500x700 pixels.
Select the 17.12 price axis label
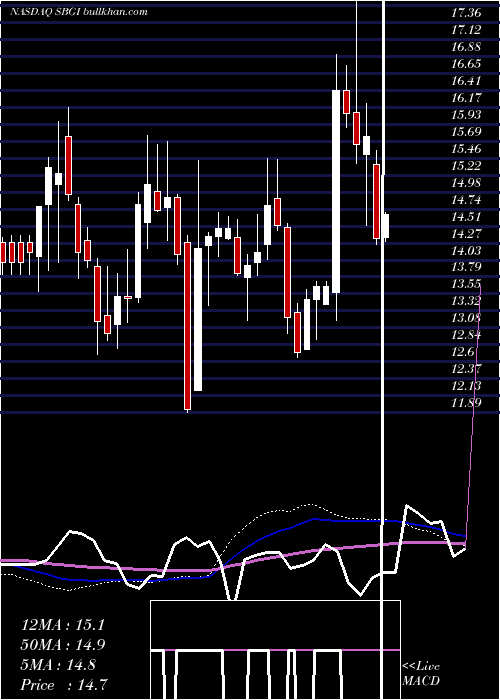pyautogui.click(x=466, y=30)
